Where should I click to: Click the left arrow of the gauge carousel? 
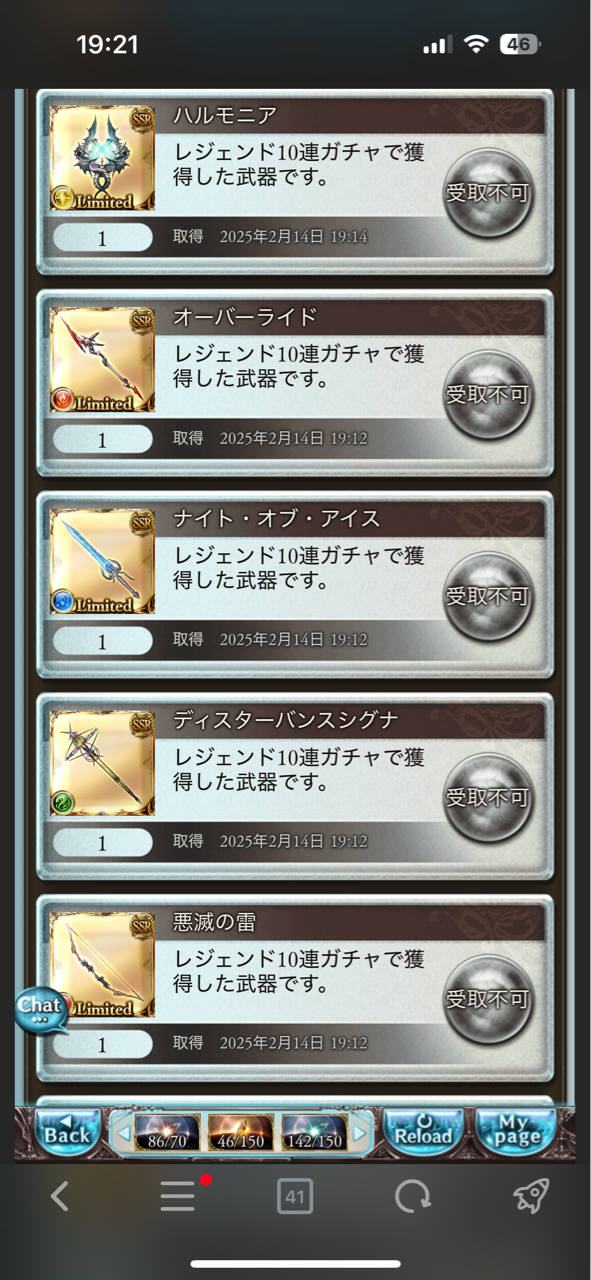122,1133
